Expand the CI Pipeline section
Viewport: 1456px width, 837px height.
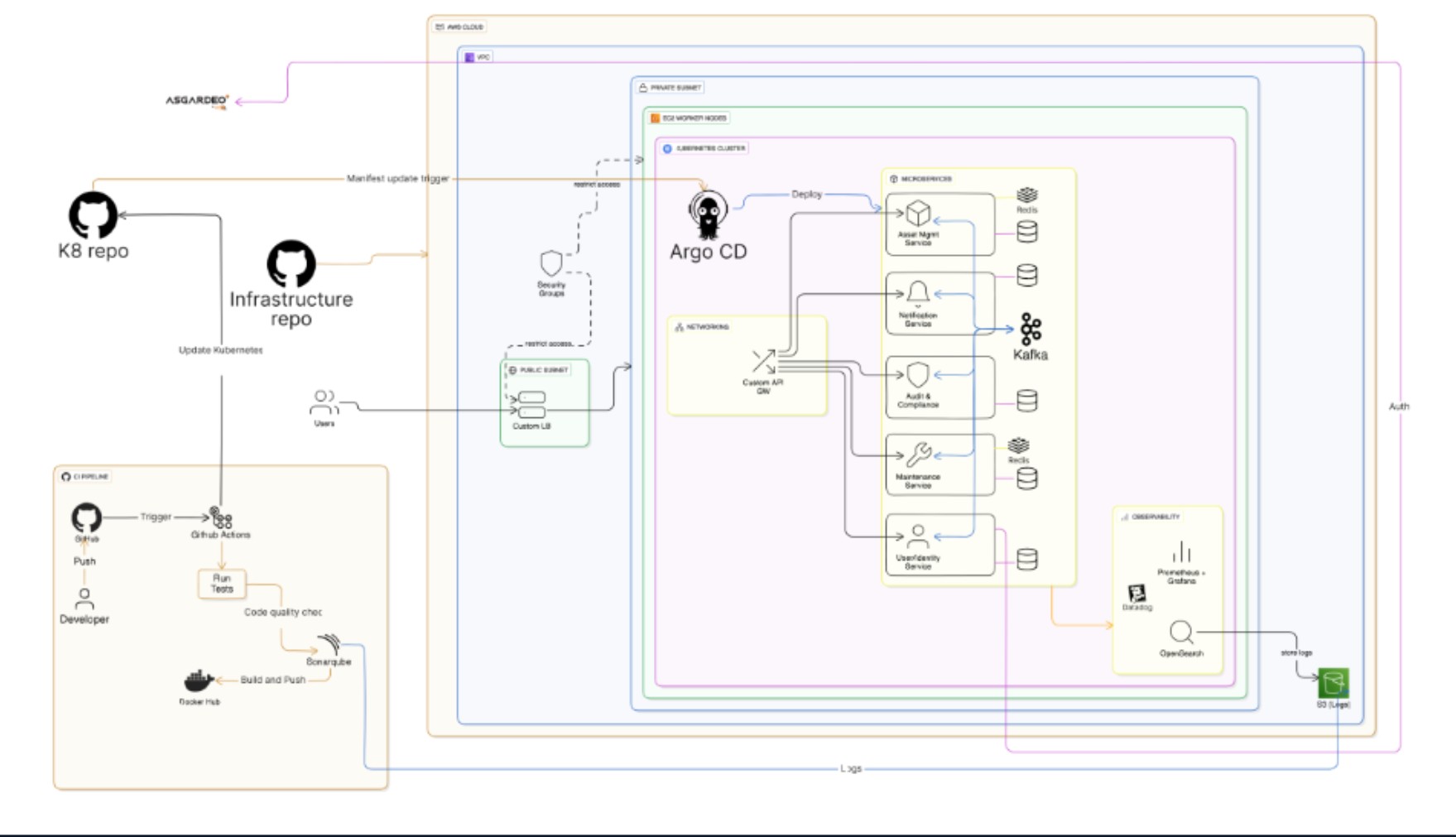[86, 476]
